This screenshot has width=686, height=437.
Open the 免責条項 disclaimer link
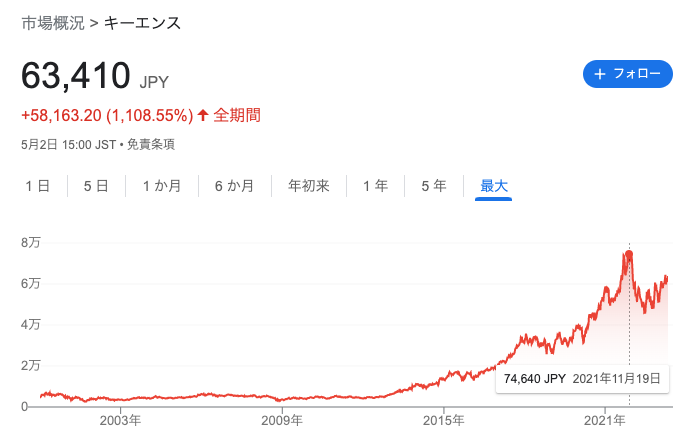coord(151,144)
